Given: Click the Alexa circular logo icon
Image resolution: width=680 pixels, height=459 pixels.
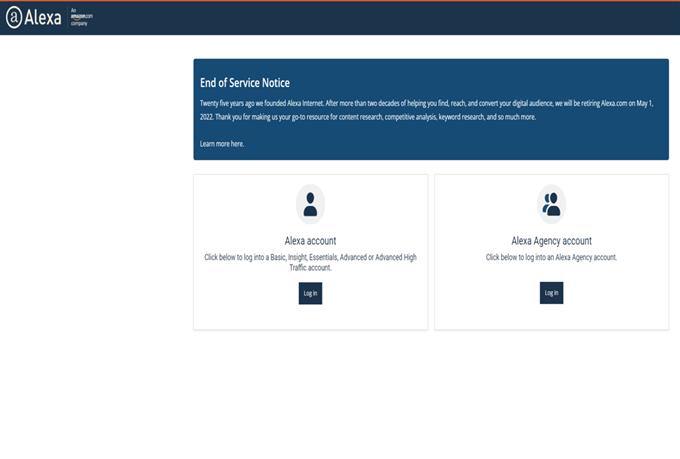Looking at the screenshot, I should click(x=14, y=18).
